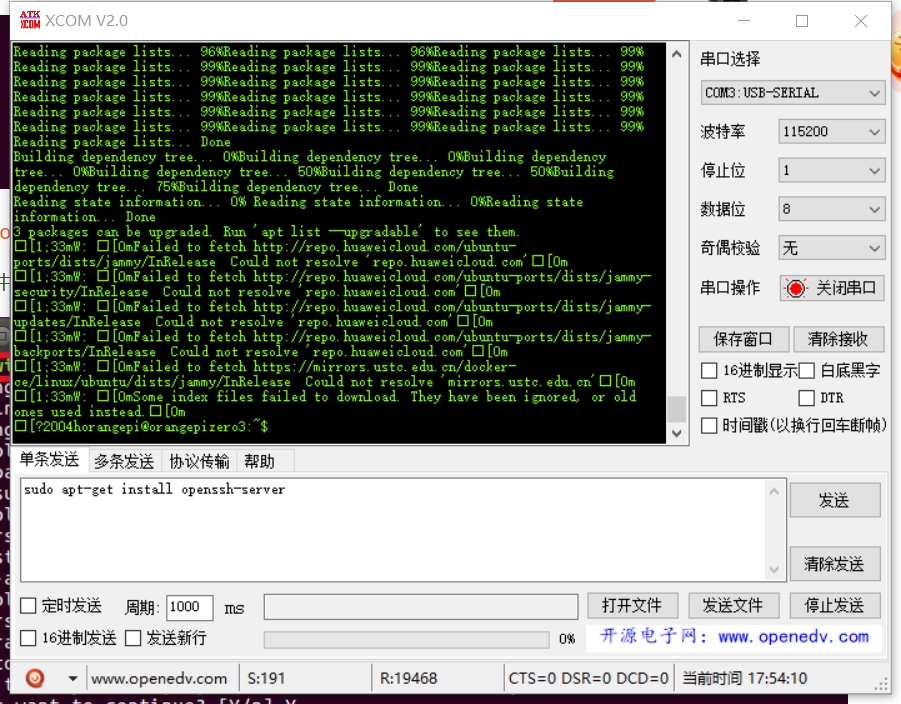
Task: Click www.openedv.com in the status bar
Action: (159, 679)
